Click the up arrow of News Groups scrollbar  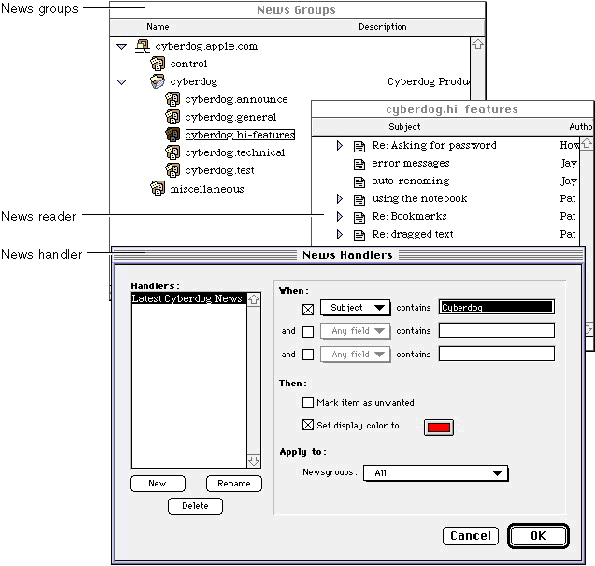(478, 44)
